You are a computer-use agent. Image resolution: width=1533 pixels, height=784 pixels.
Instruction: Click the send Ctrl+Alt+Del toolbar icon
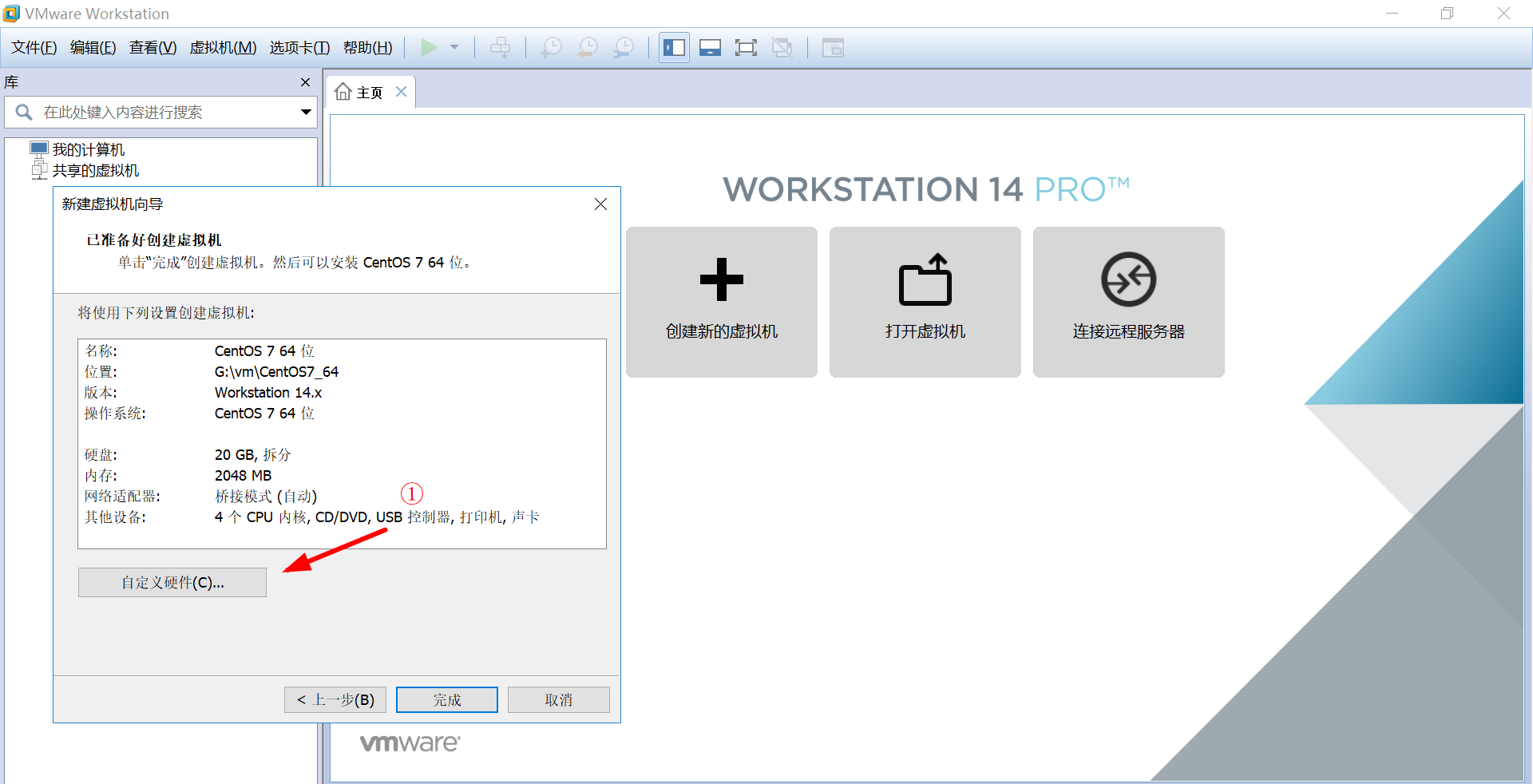coord(501,48)
